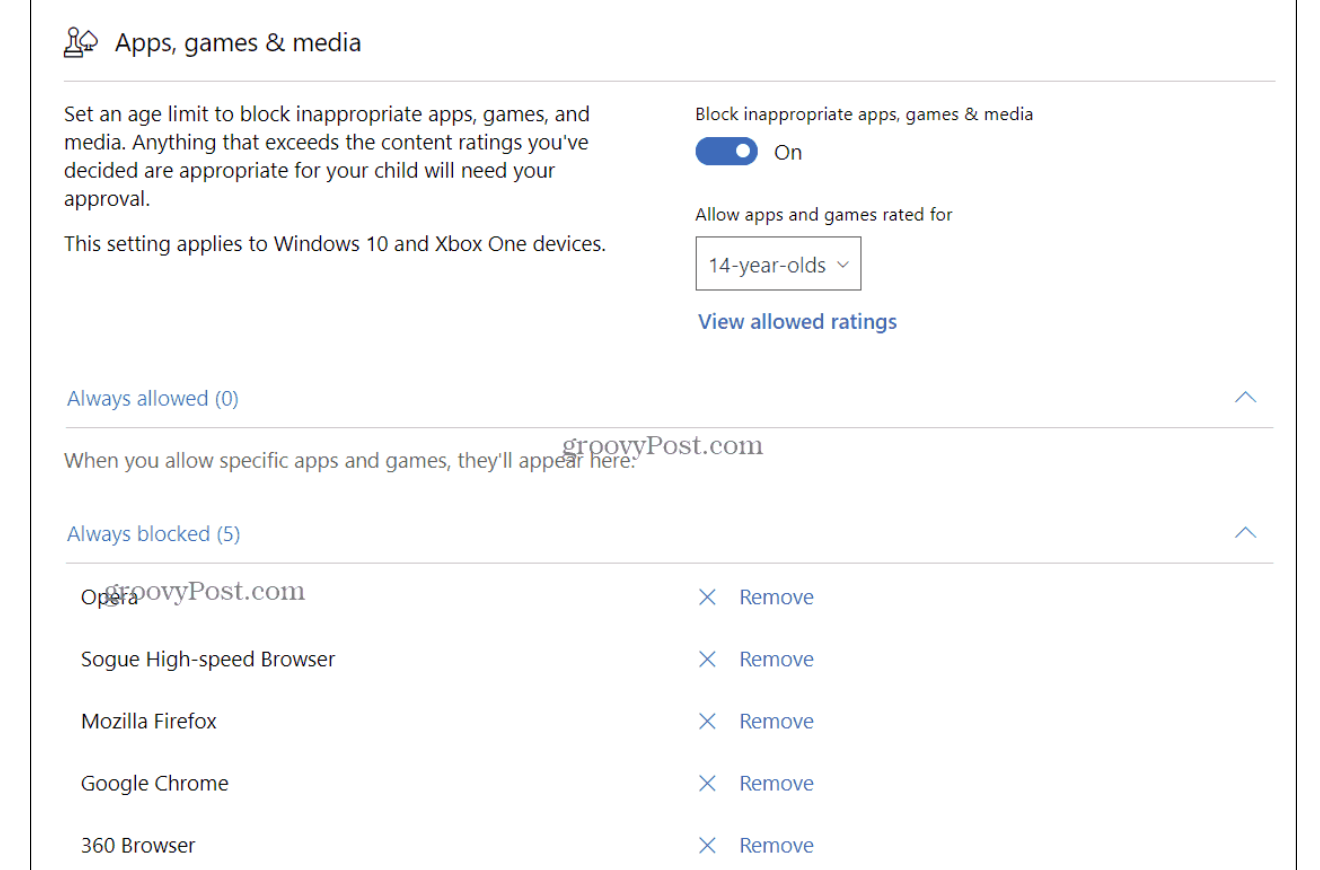1320x870 pixels.
Task: Remove Opera from the blocked list
Action: [x=776, y=597]
